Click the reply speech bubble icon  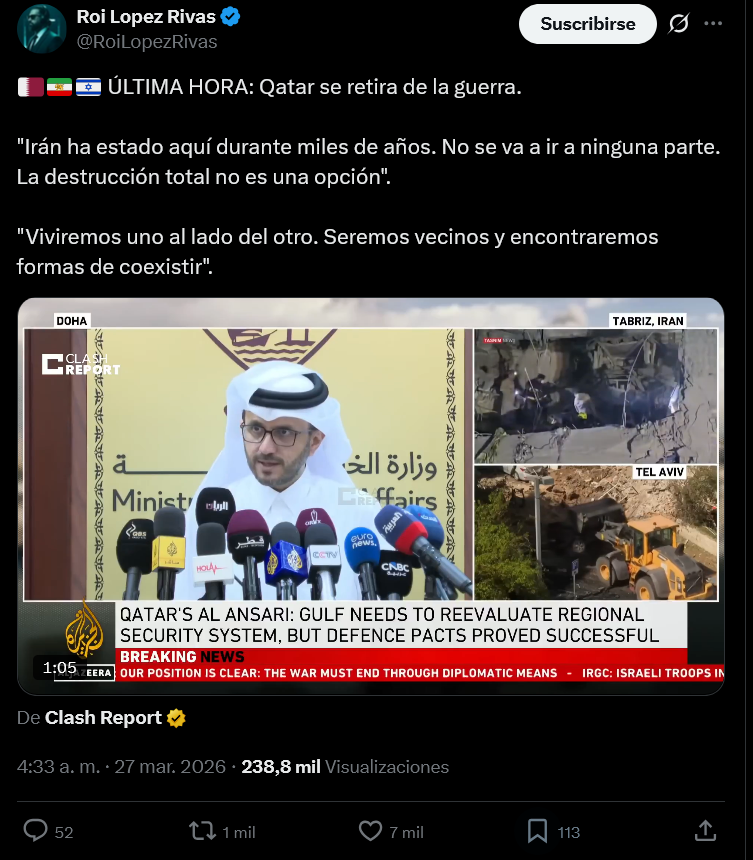(x=35, y=830)
